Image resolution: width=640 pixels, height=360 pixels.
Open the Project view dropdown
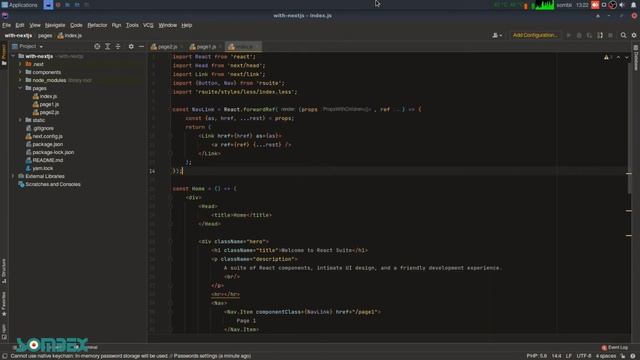[x=27, y=47]
